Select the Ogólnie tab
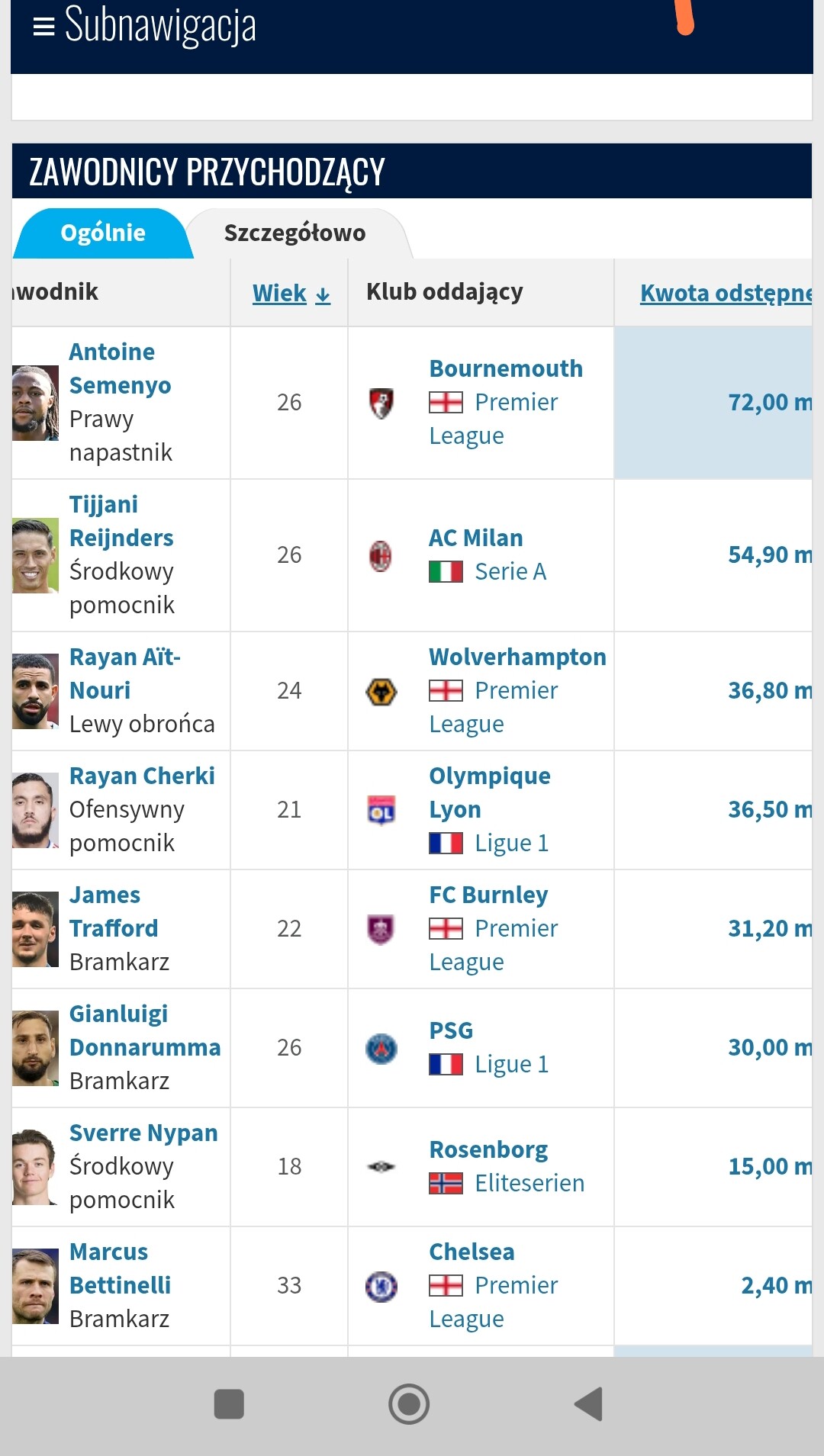Viewport: 824px width, 1456px height. [103, 233]
